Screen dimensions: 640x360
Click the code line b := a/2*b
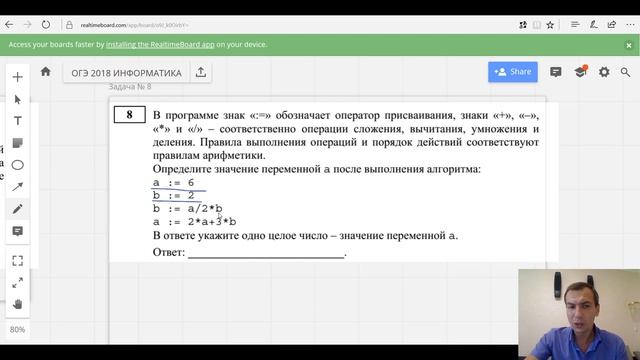click(x=187, y=209)
